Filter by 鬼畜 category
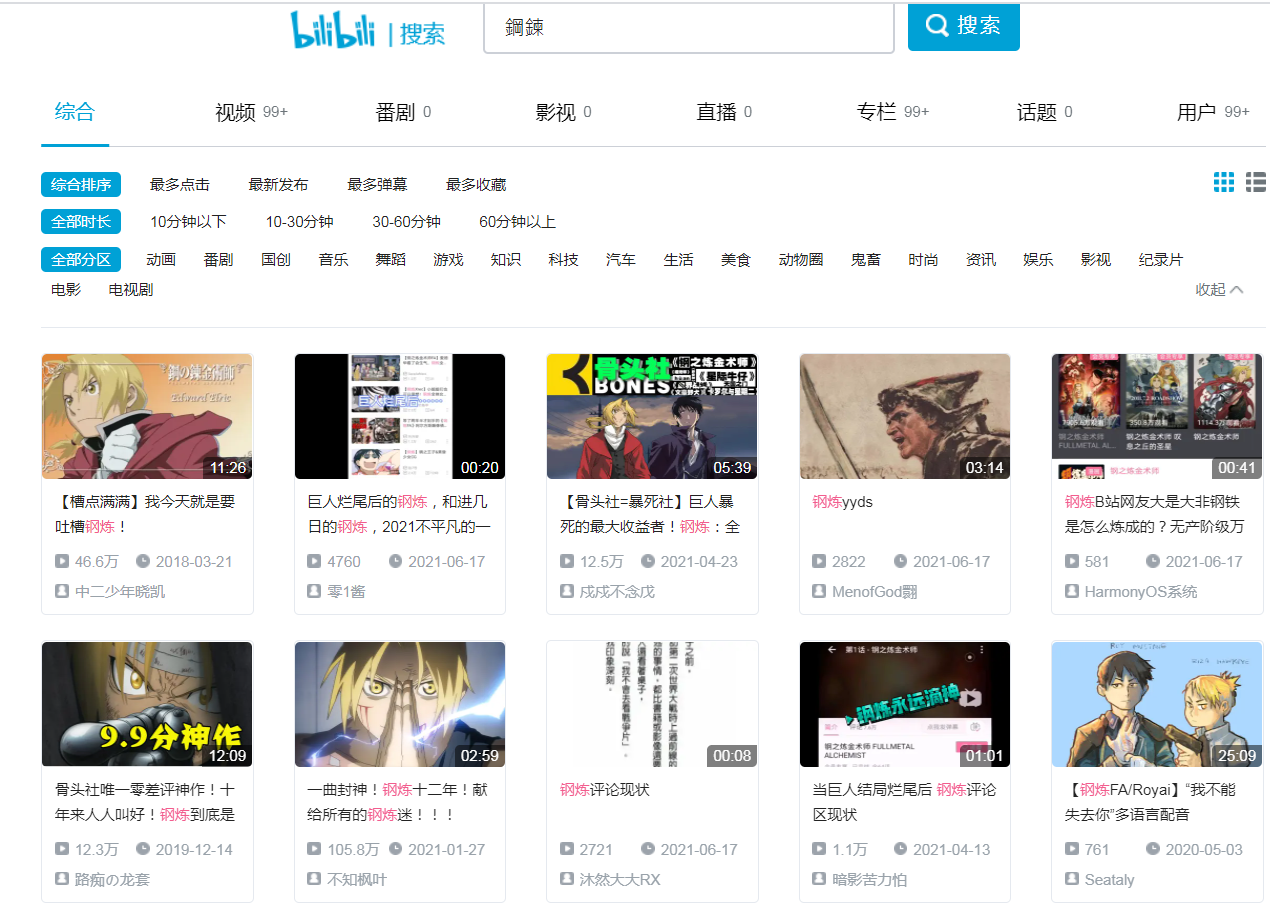 (x=866, y=260)
